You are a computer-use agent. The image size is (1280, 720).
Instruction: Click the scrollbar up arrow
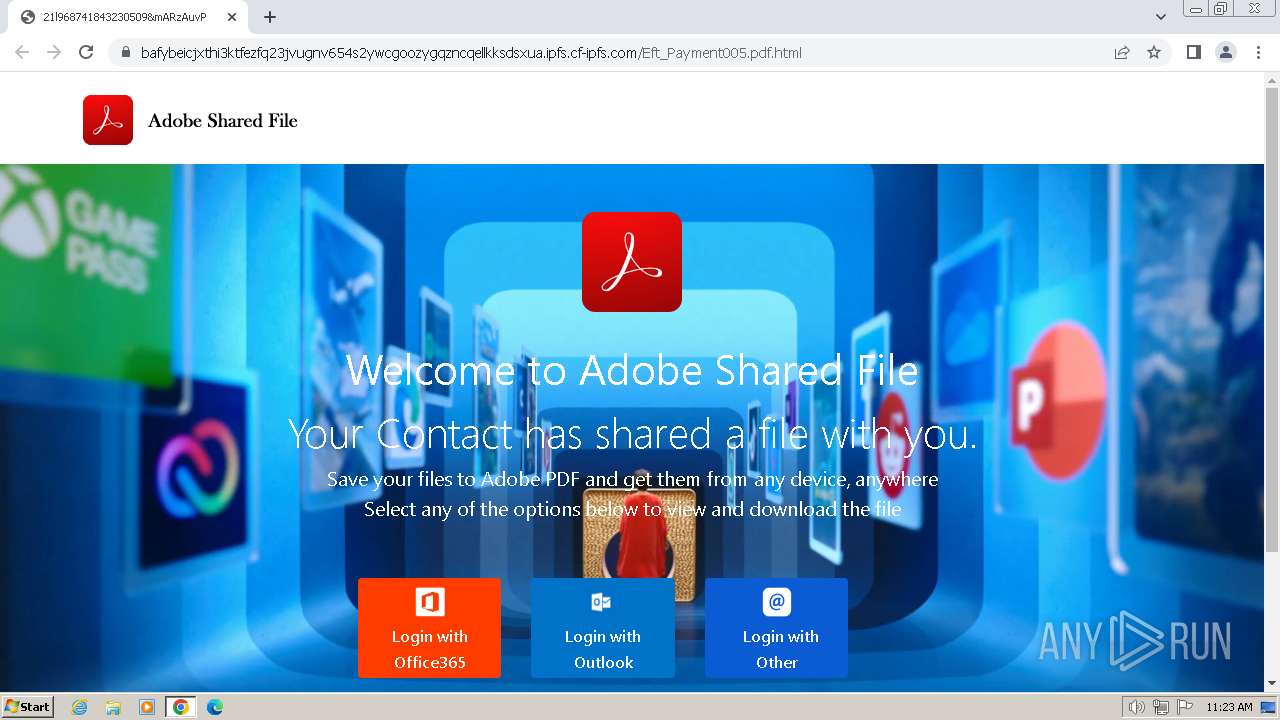[1272, 80]
